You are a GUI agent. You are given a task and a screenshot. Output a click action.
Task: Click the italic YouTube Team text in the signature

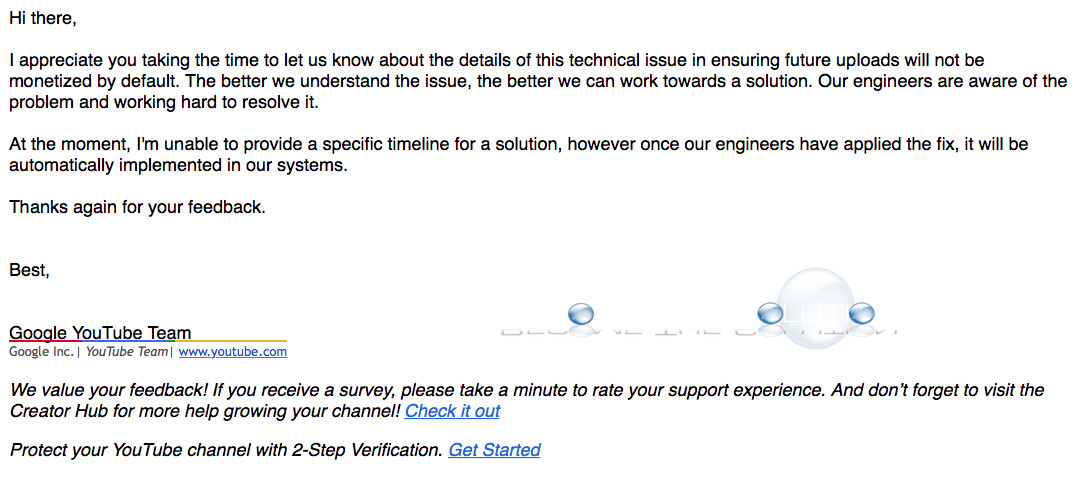click(127, 352)
